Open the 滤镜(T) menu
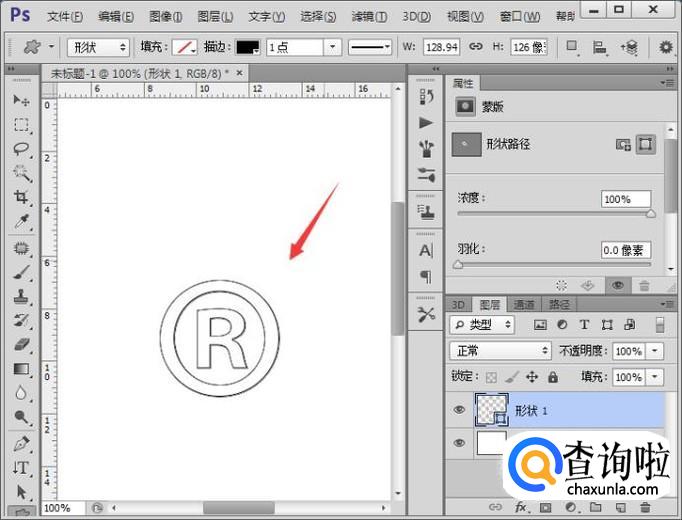Screen dimensions: 682x520 [371, 16]
